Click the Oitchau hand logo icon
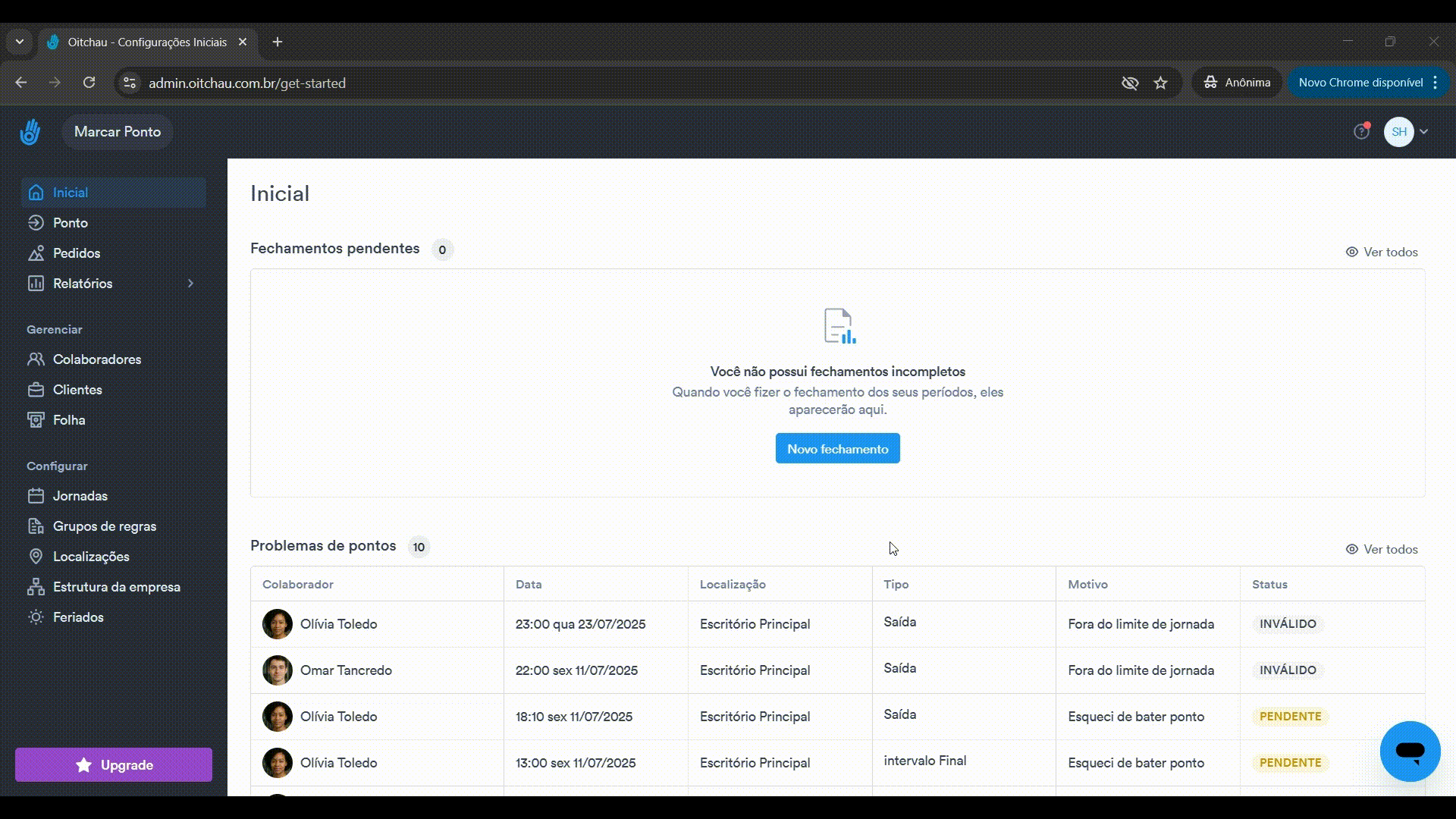 coord(30,132)
